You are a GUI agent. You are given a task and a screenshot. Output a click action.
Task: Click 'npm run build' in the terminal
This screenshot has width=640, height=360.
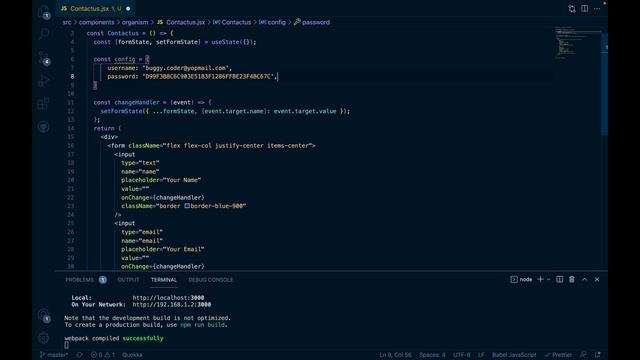[202, 325]
